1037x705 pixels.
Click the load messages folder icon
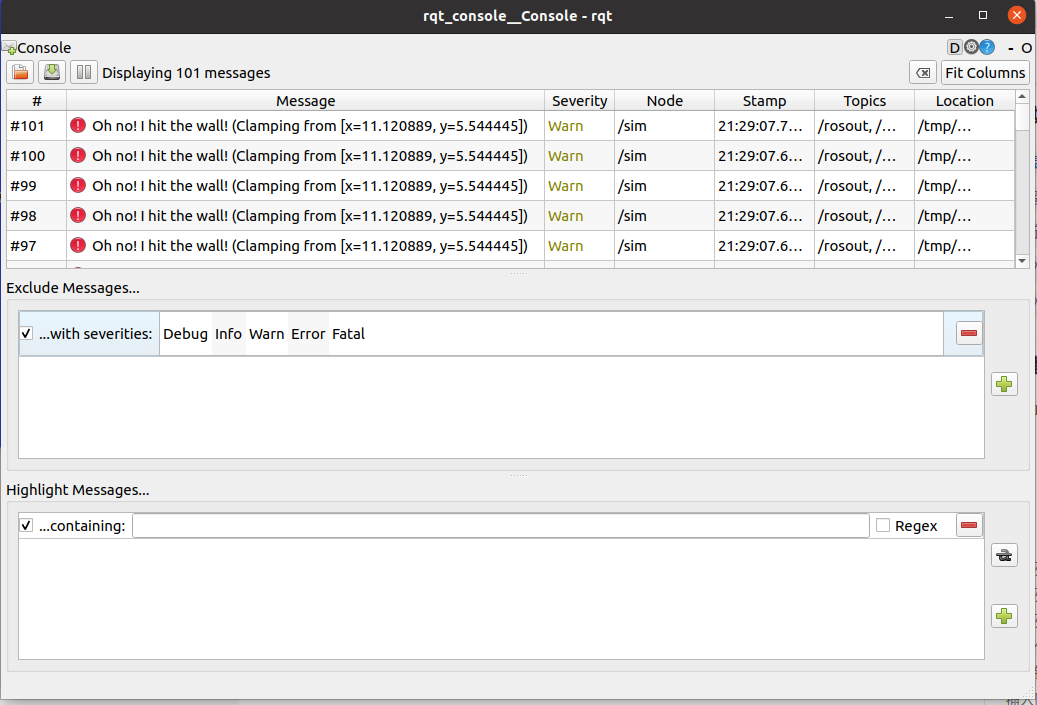click(x=21, y=72)
